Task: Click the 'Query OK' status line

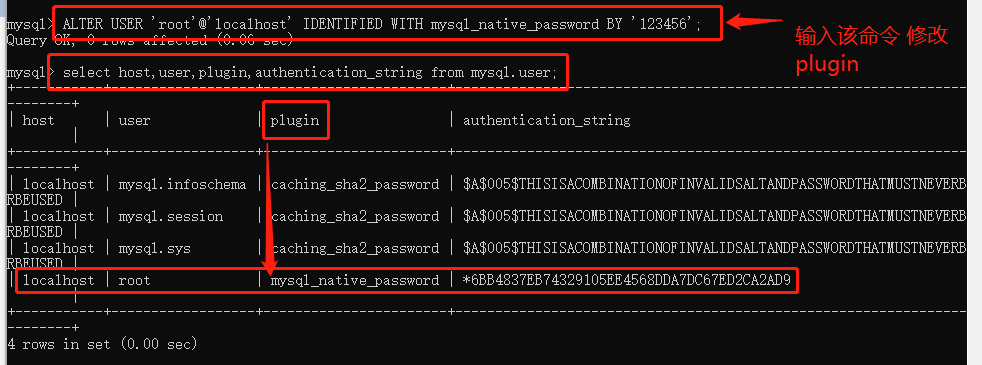Action: tap(150, 41)
